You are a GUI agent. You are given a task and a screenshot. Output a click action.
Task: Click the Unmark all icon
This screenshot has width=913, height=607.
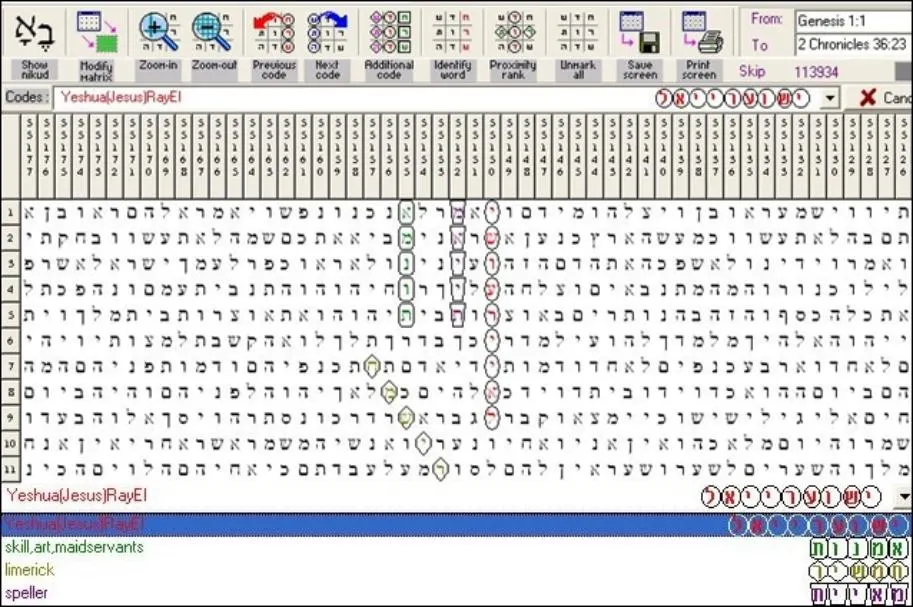(578, 32)
